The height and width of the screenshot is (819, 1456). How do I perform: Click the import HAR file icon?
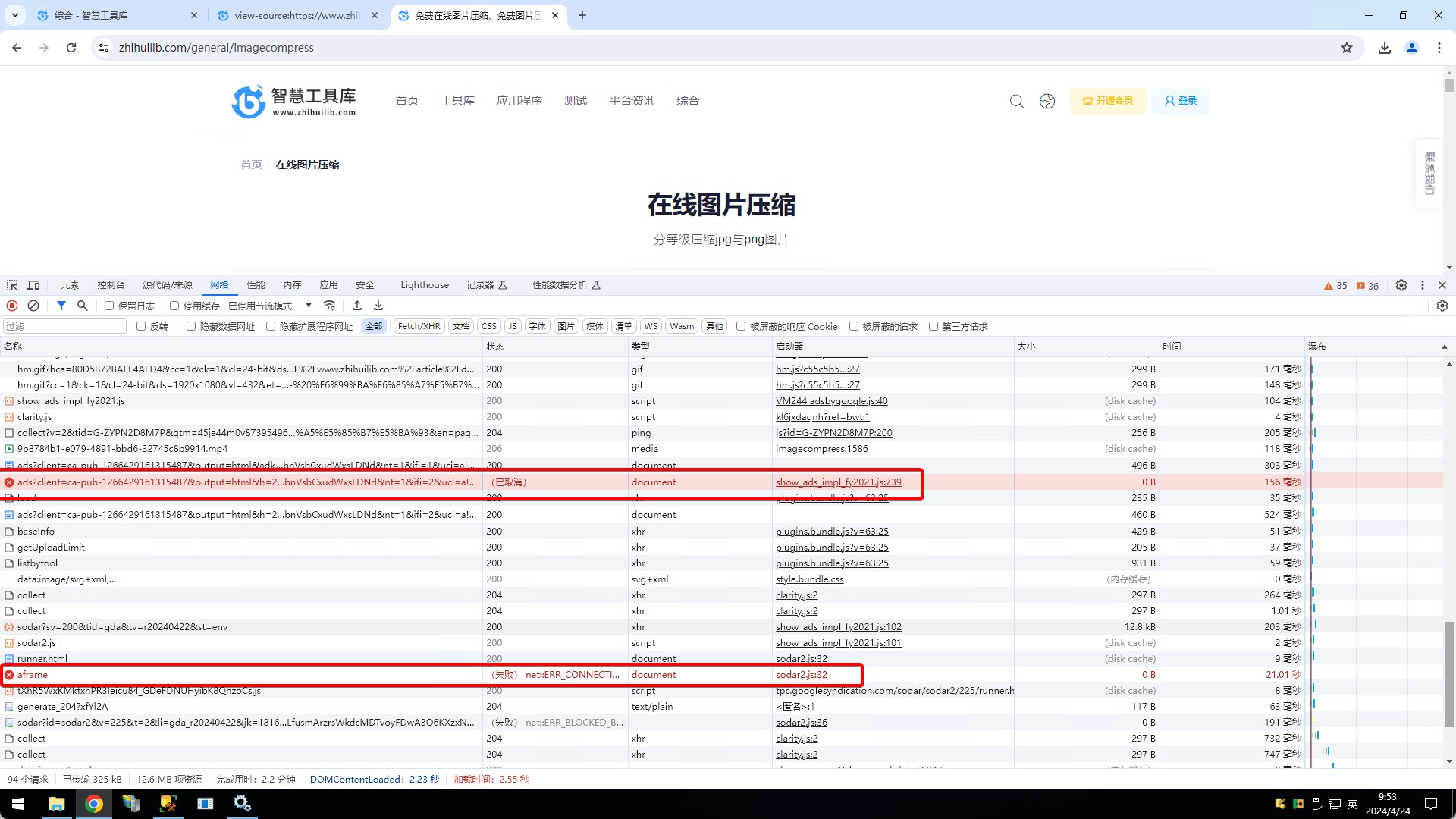357,306
